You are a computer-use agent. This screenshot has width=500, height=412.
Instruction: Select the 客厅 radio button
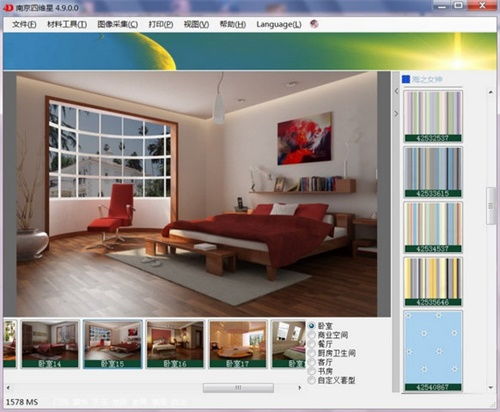(x=311, y=362)
